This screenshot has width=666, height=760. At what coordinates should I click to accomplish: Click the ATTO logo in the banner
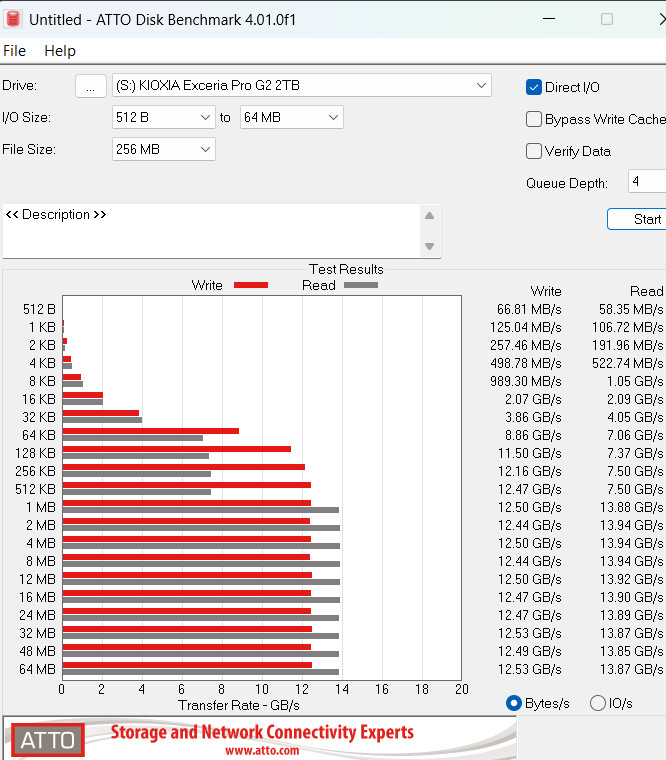(x=48, y=741)
